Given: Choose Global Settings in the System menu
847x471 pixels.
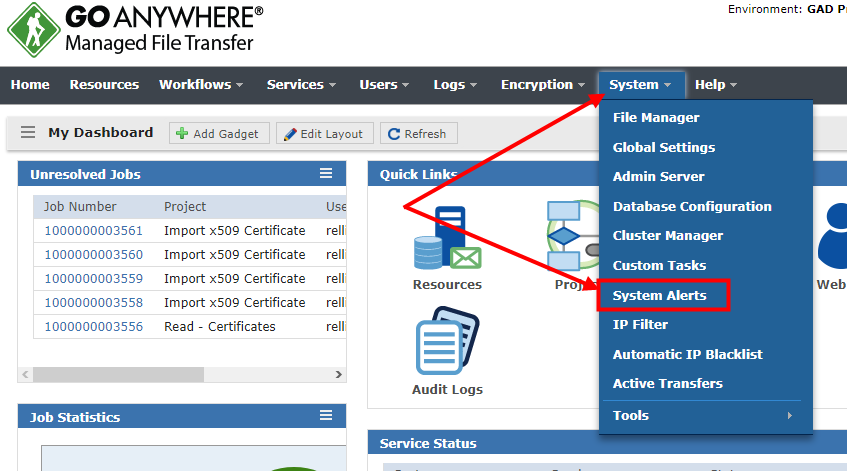Looking at the screenshot, I should [664, 147].
